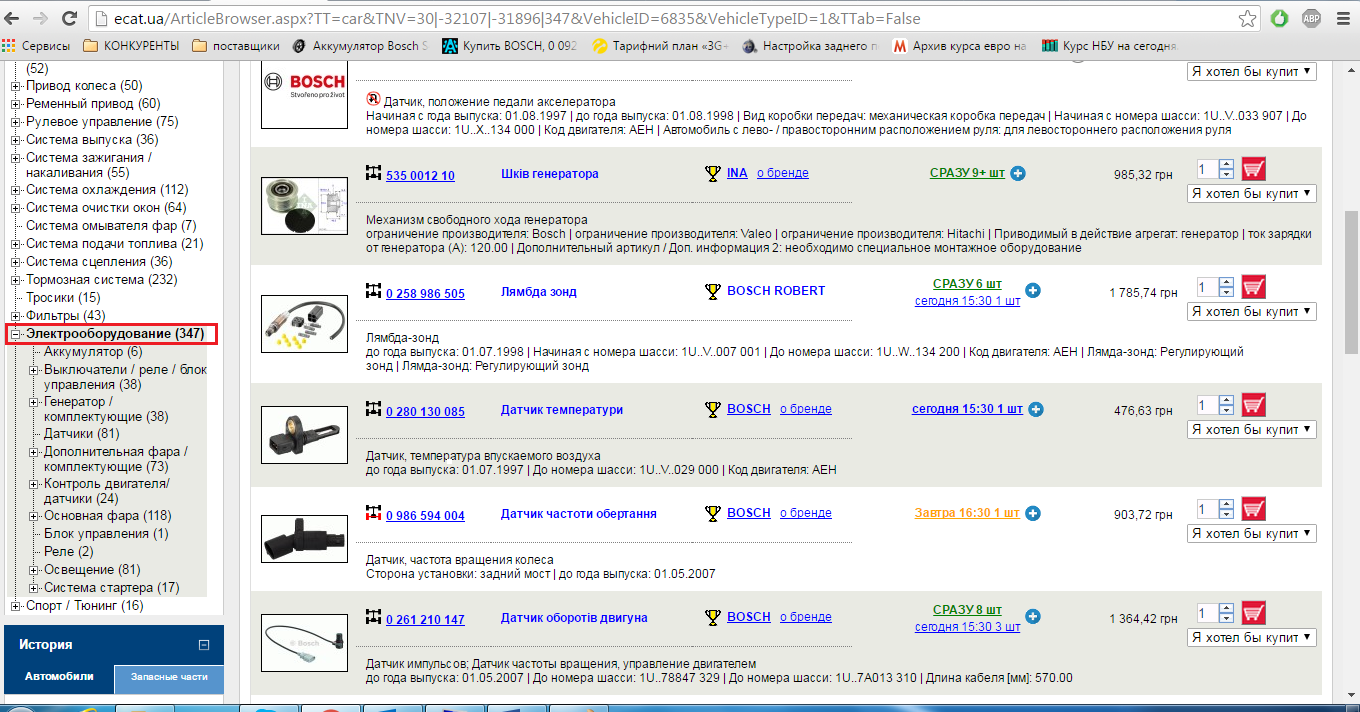1360x712 pixels.
Task: Add Лямбда зонд to cart via red cart icon
Action: click(x=1253, y=287)
